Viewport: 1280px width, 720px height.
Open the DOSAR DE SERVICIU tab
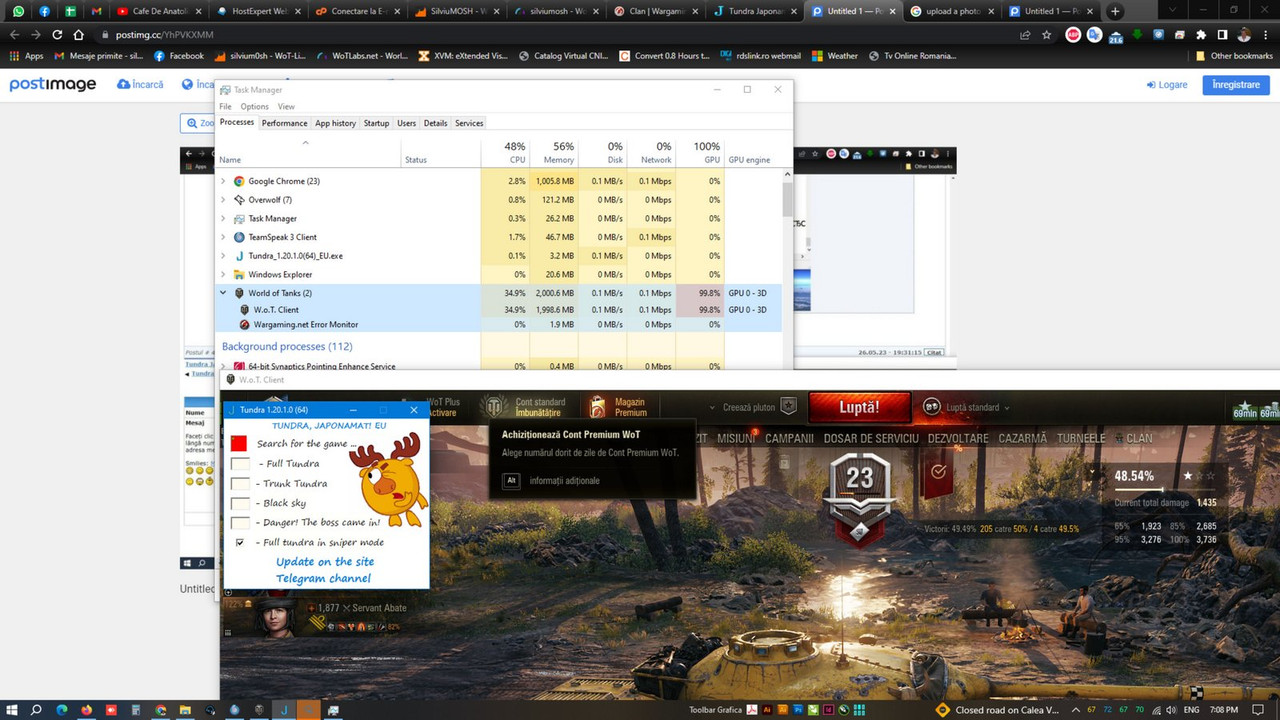pyautogui.click(x=871, y=438)
